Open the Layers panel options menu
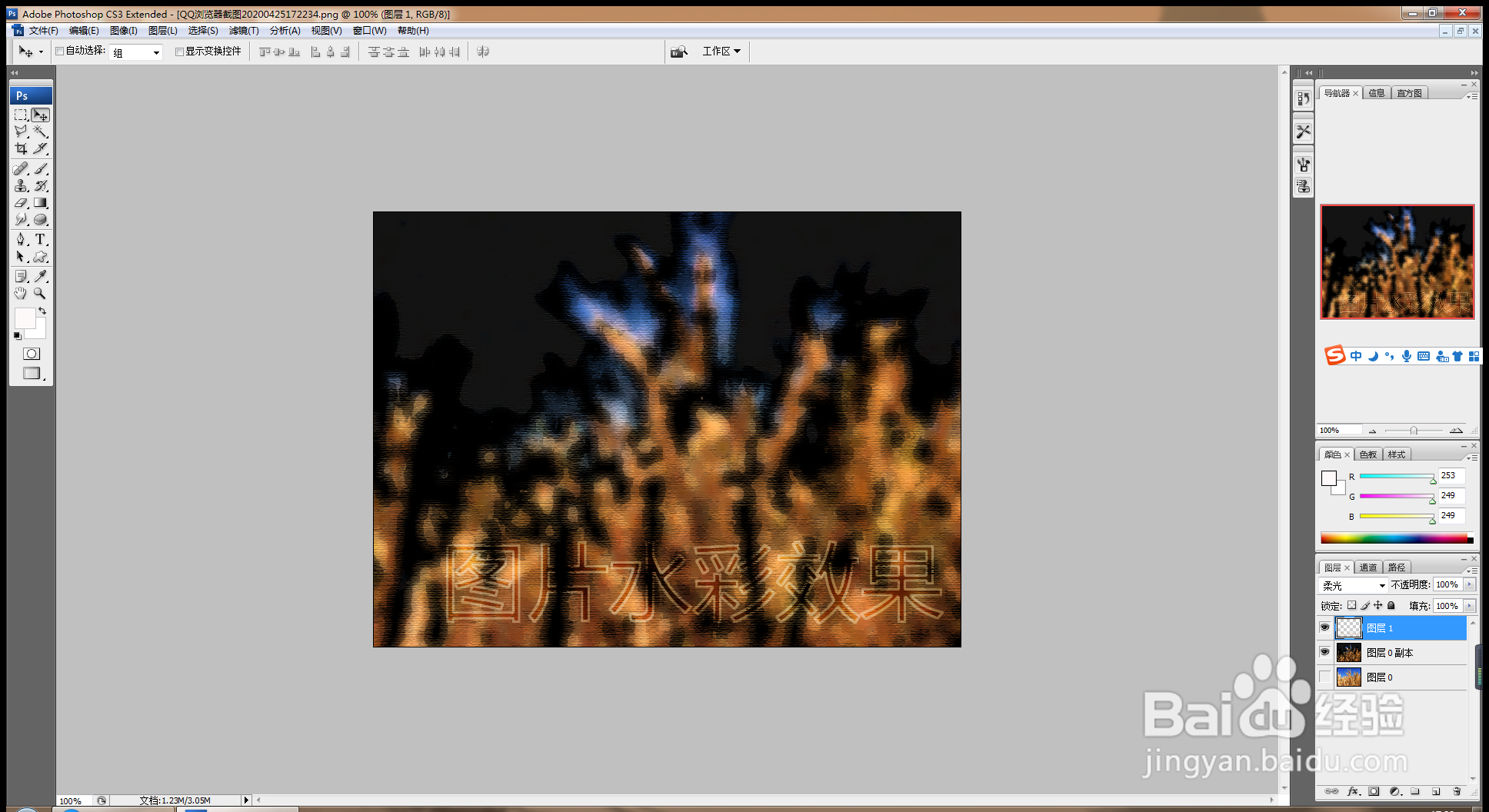Viewport: 1489px width, 812px height. [x=1471, y=571]
